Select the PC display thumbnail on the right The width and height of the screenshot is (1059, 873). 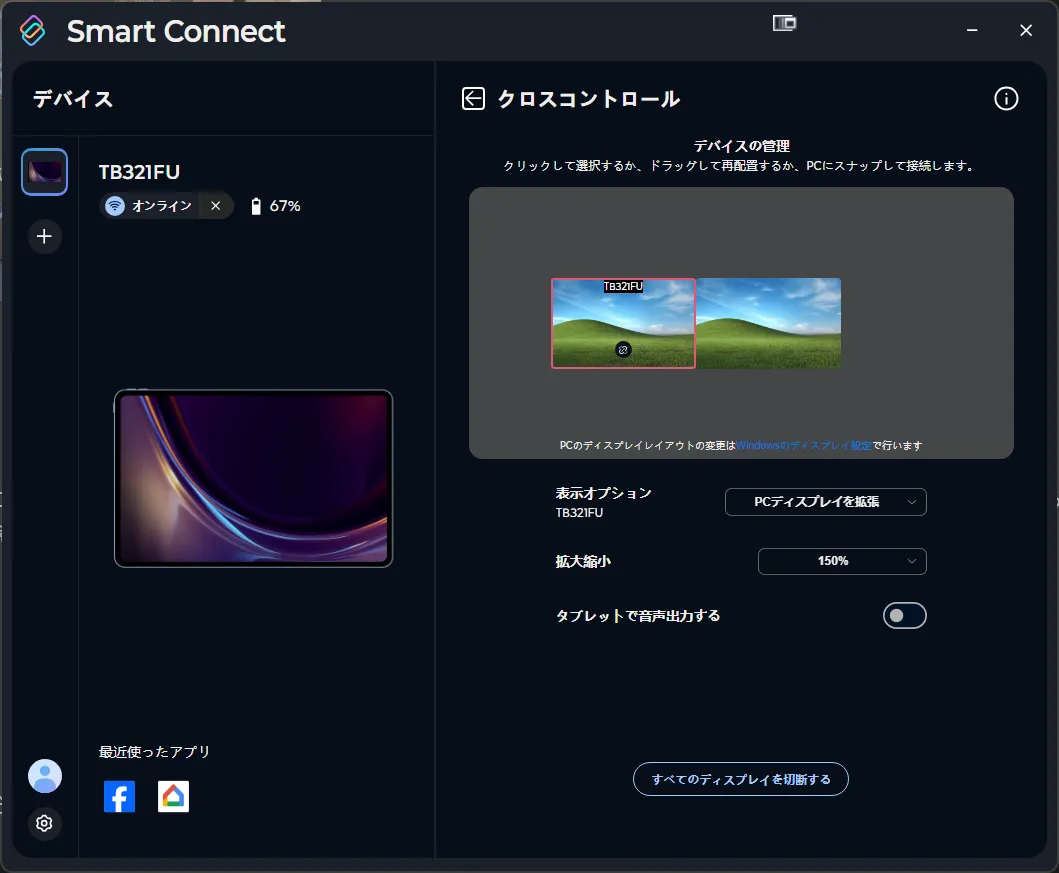click(x=768, y=323)
